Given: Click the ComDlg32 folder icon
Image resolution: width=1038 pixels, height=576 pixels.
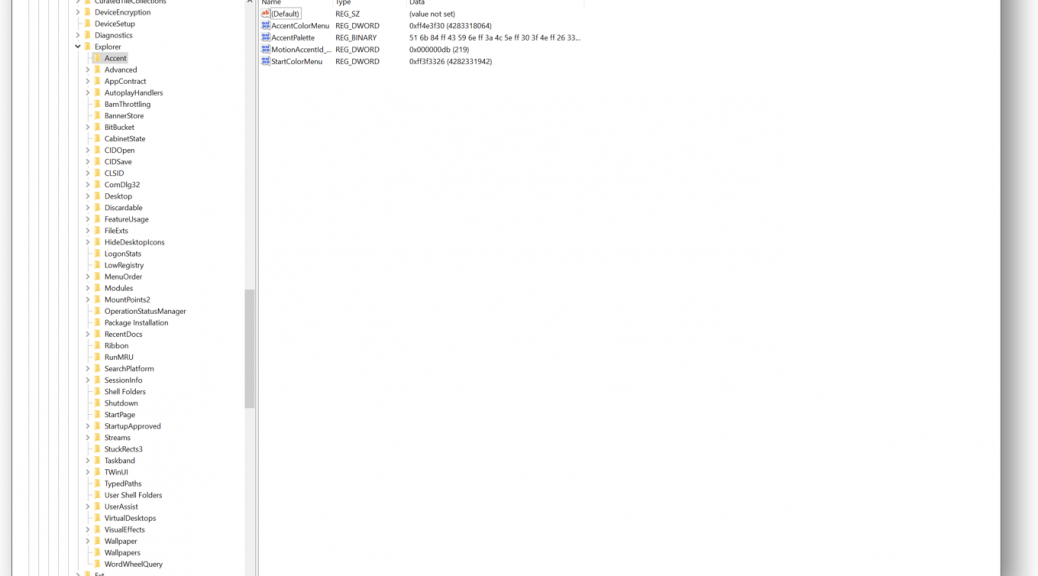Looking at the screenshot, I should pyautogui.click(x=97, y=185).
